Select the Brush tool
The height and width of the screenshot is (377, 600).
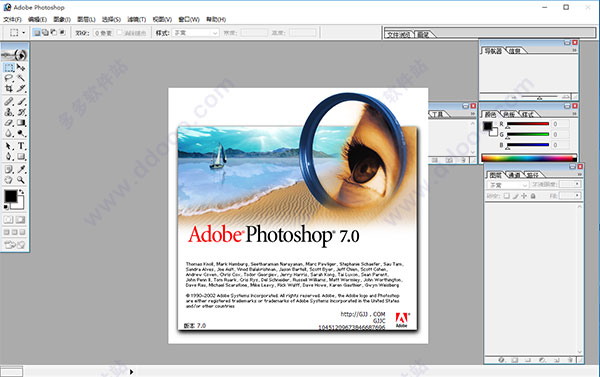[21, 101]
